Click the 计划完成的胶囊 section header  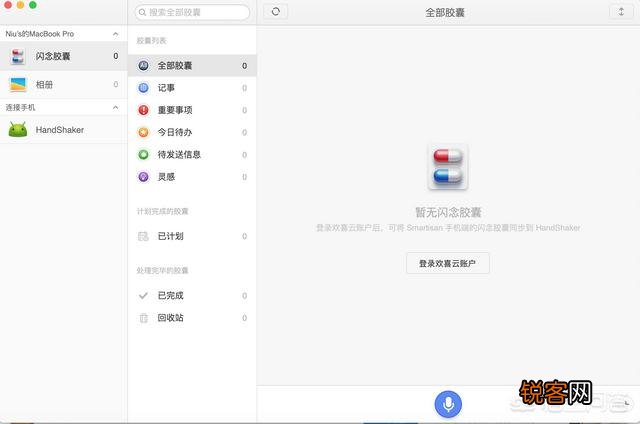(162, 211)
